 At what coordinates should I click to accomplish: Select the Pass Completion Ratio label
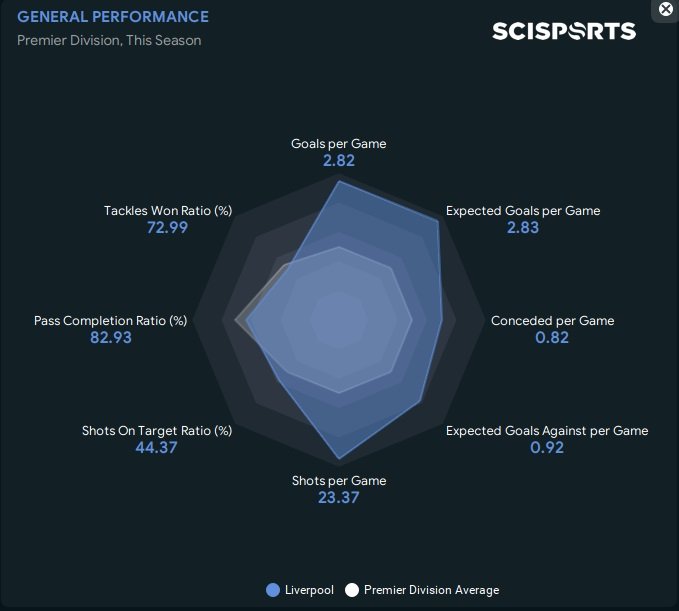pos(110,321)
